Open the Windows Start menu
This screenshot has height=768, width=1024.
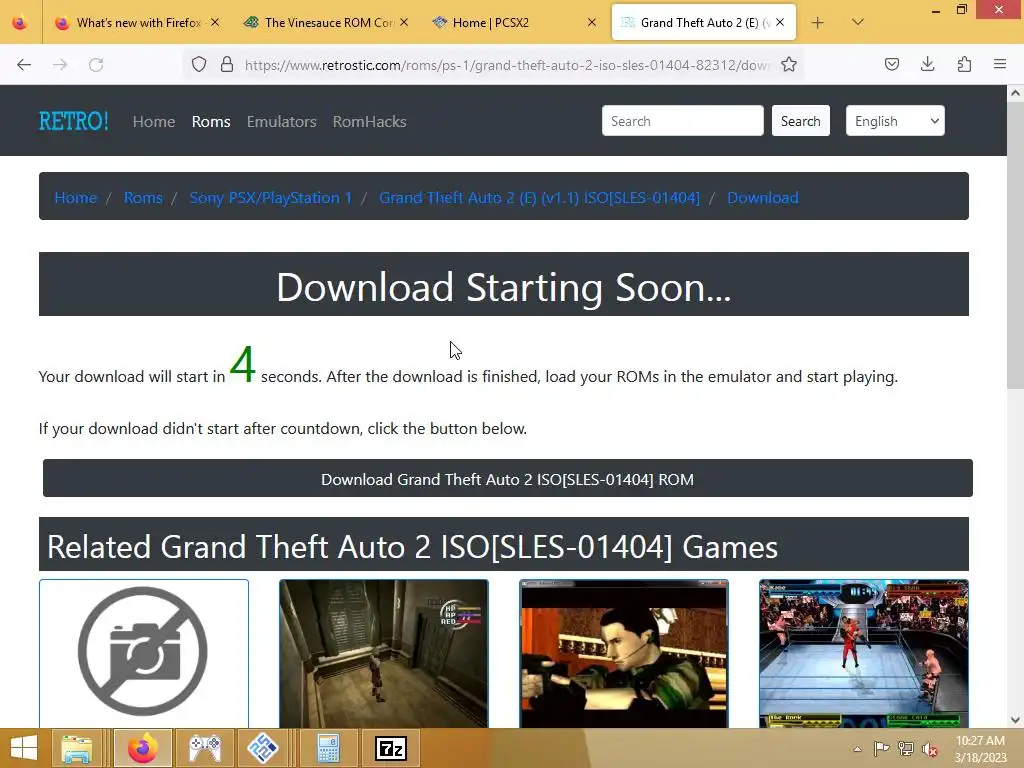coord(24,748)
